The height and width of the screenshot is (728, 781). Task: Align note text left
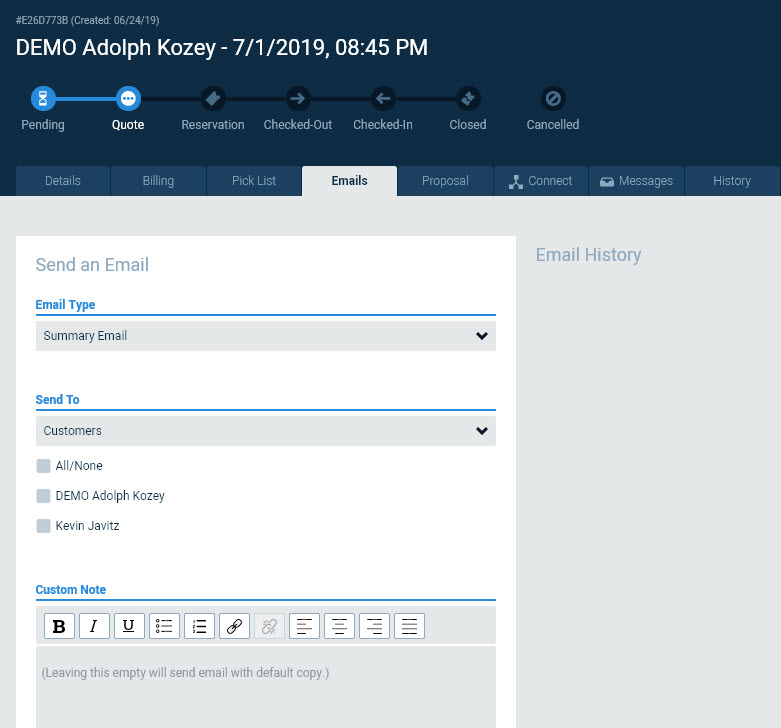coord(304,626)
